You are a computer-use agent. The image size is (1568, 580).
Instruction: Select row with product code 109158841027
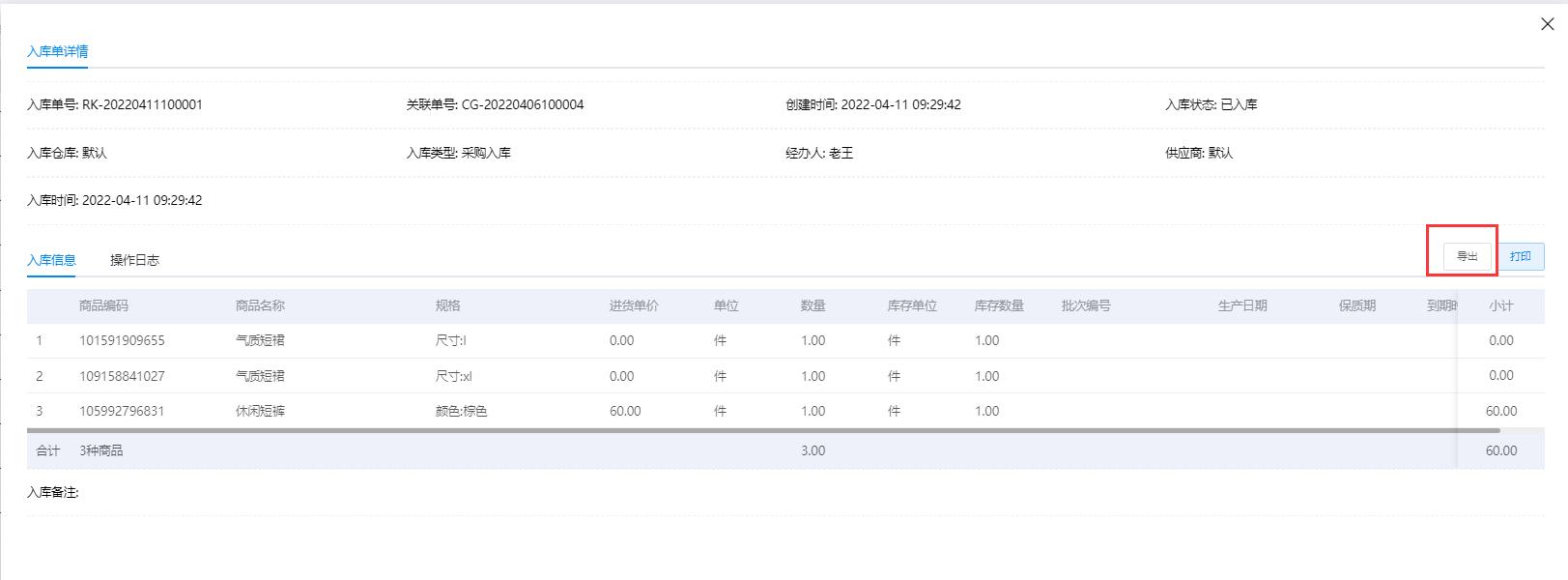coord(122,376)
